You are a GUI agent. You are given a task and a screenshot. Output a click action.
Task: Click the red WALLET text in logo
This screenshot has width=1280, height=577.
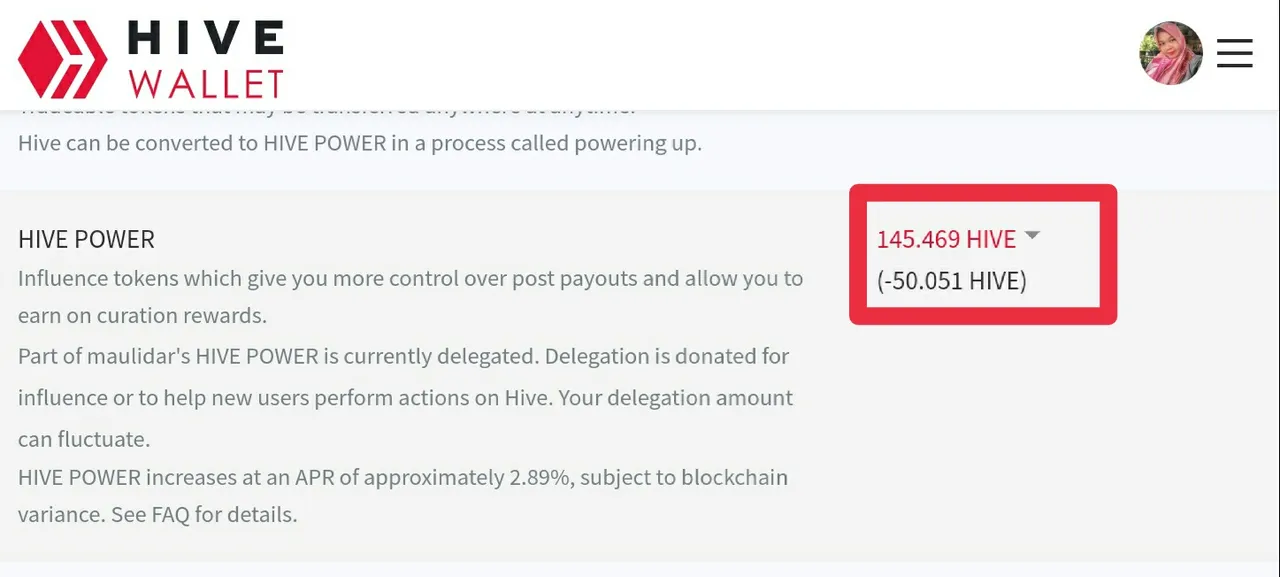coord(206,84)
